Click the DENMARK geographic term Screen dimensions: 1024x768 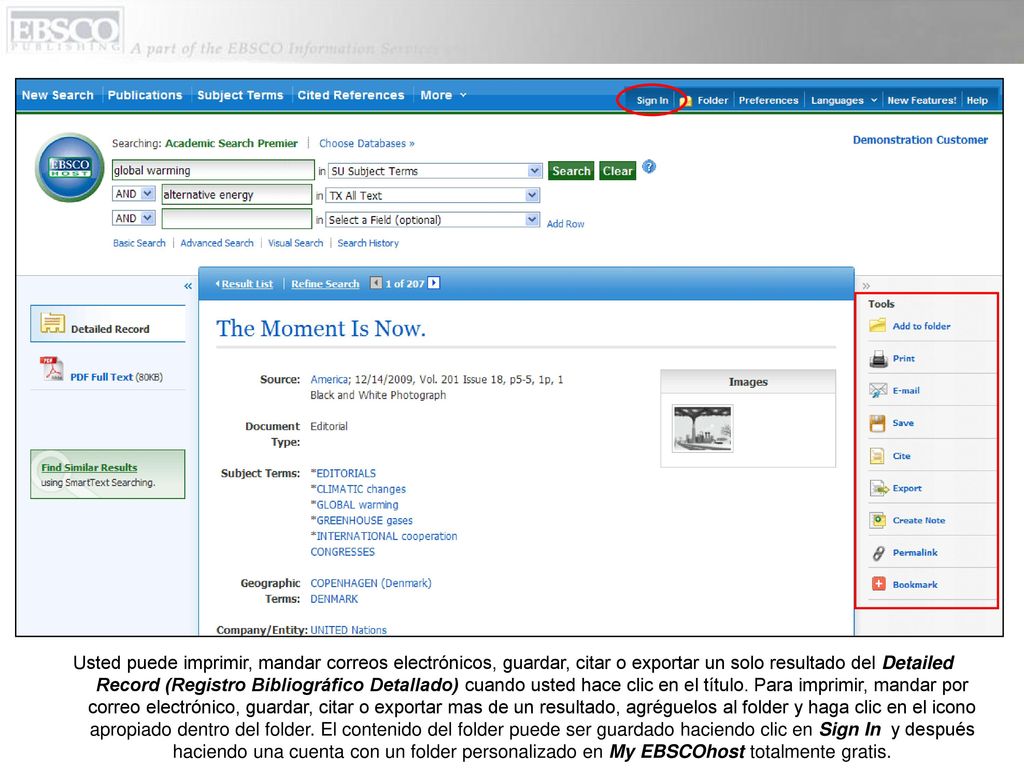pos(334,599)
